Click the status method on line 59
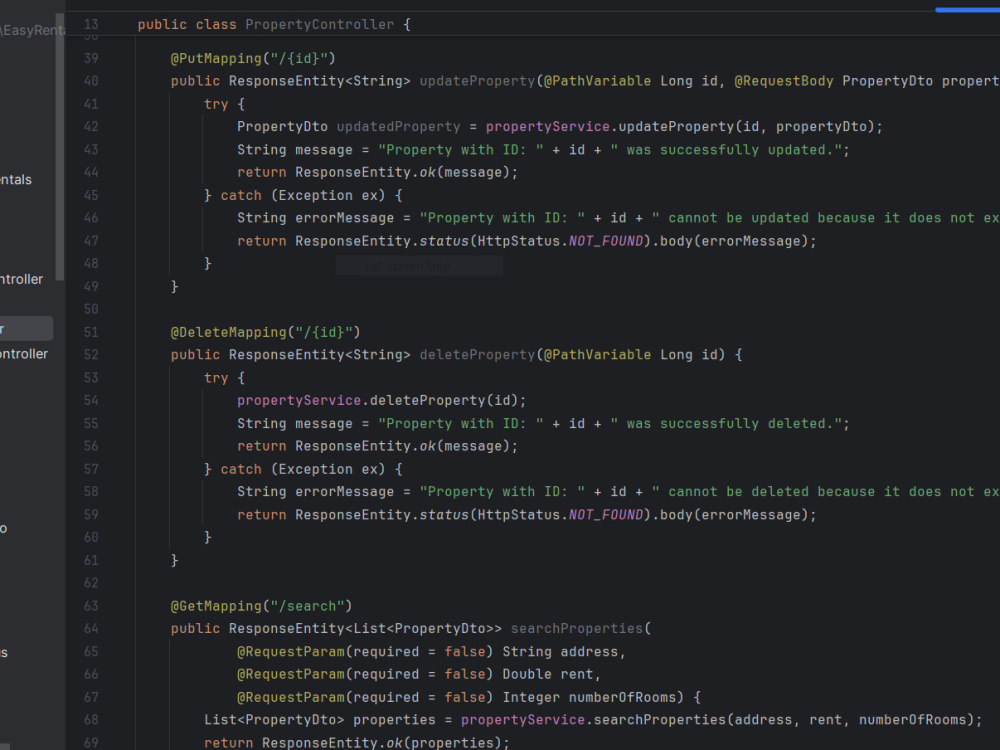1000x750 pixels. click(444, 515)
